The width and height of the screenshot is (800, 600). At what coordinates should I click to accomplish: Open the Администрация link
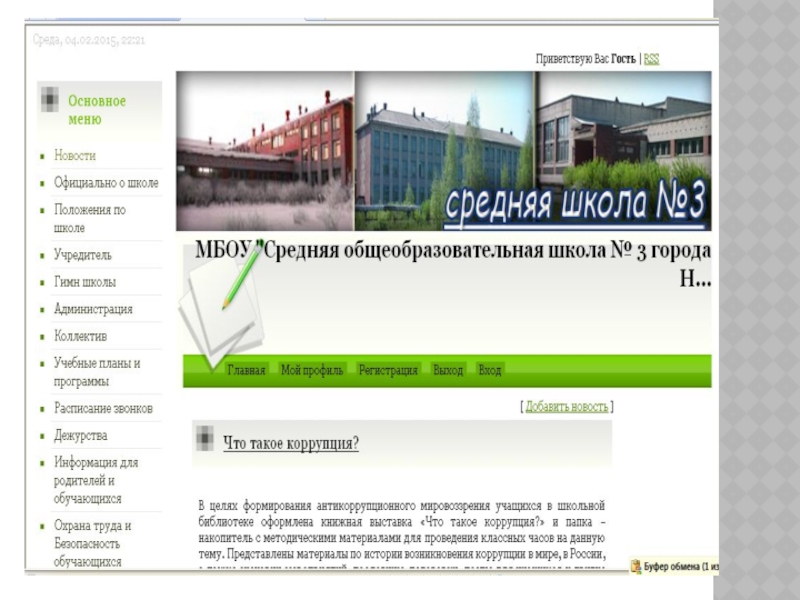point(93,309)
